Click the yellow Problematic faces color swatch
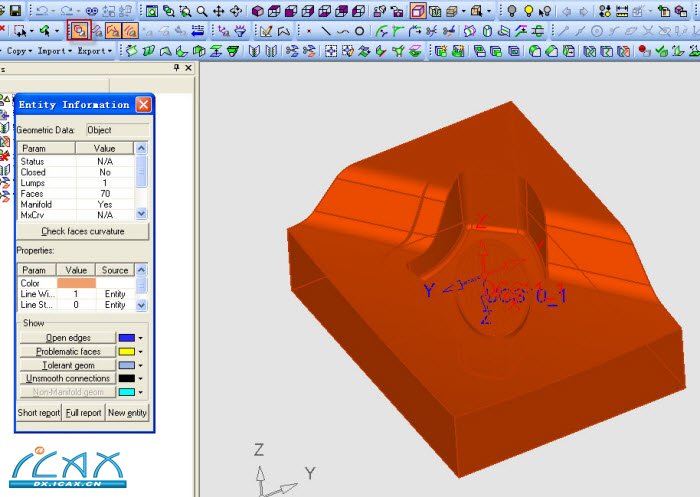Viewport: 700px width, 497px height. [x=127, y=352]
